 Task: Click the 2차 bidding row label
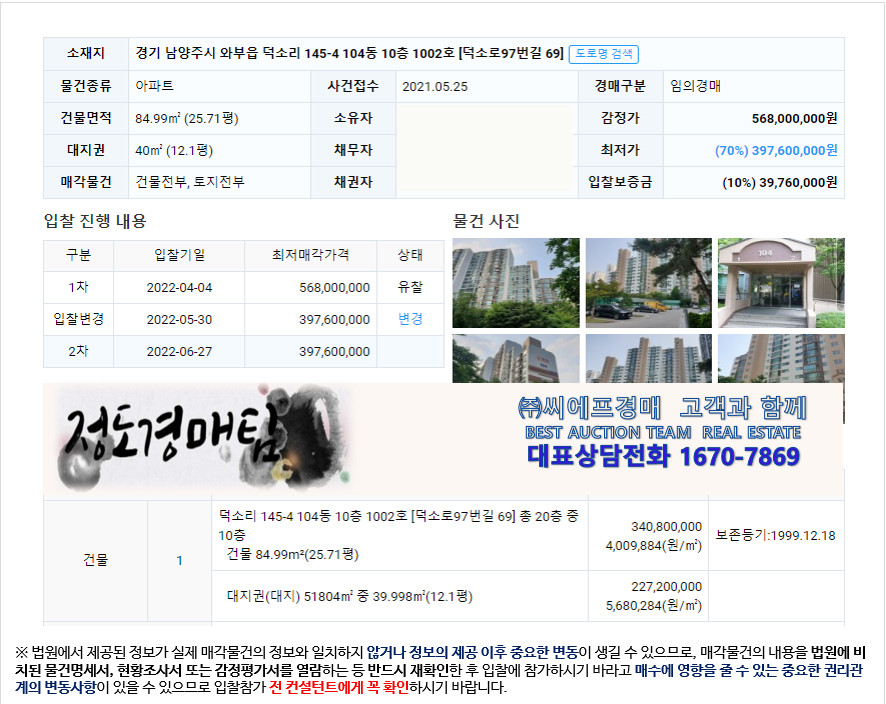point(79,351)
